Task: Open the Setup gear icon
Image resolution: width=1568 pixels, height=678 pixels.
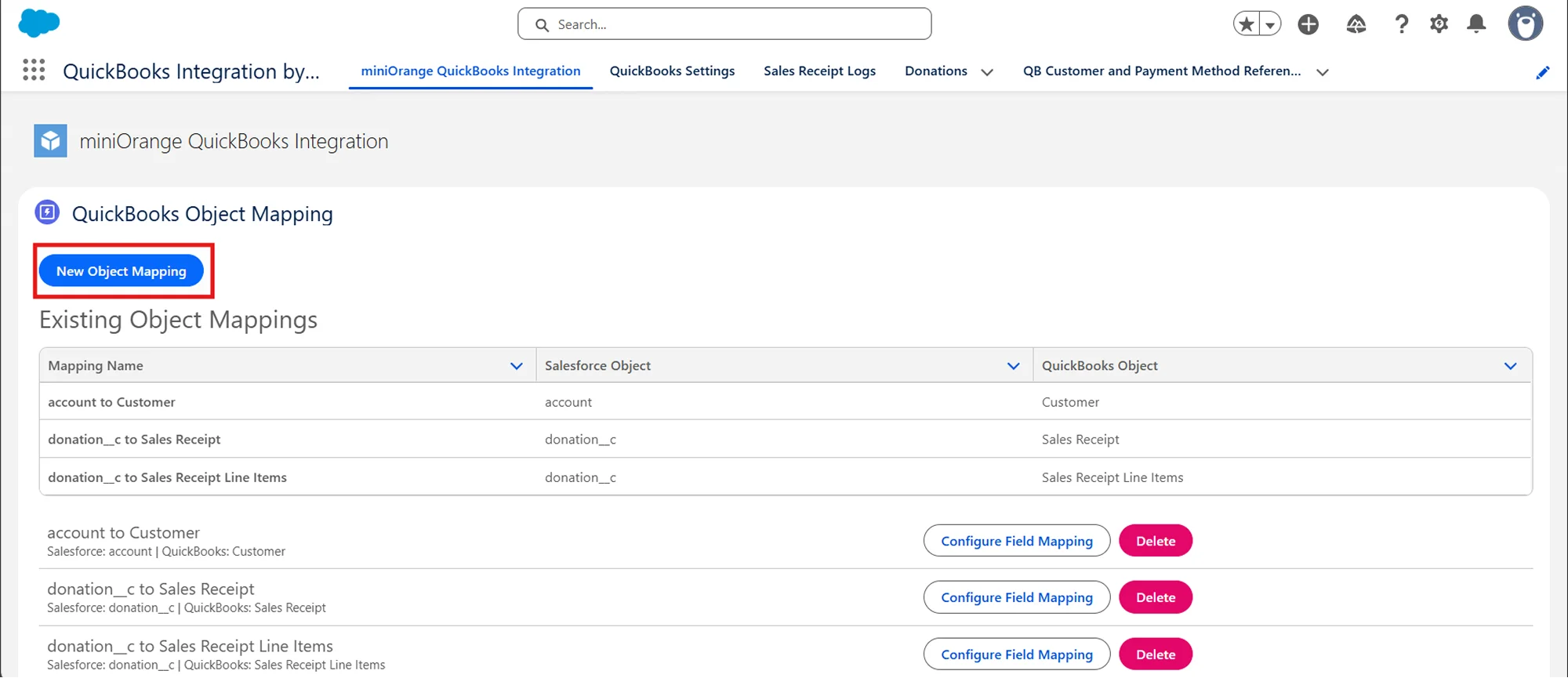Action: click(1439, 24)
